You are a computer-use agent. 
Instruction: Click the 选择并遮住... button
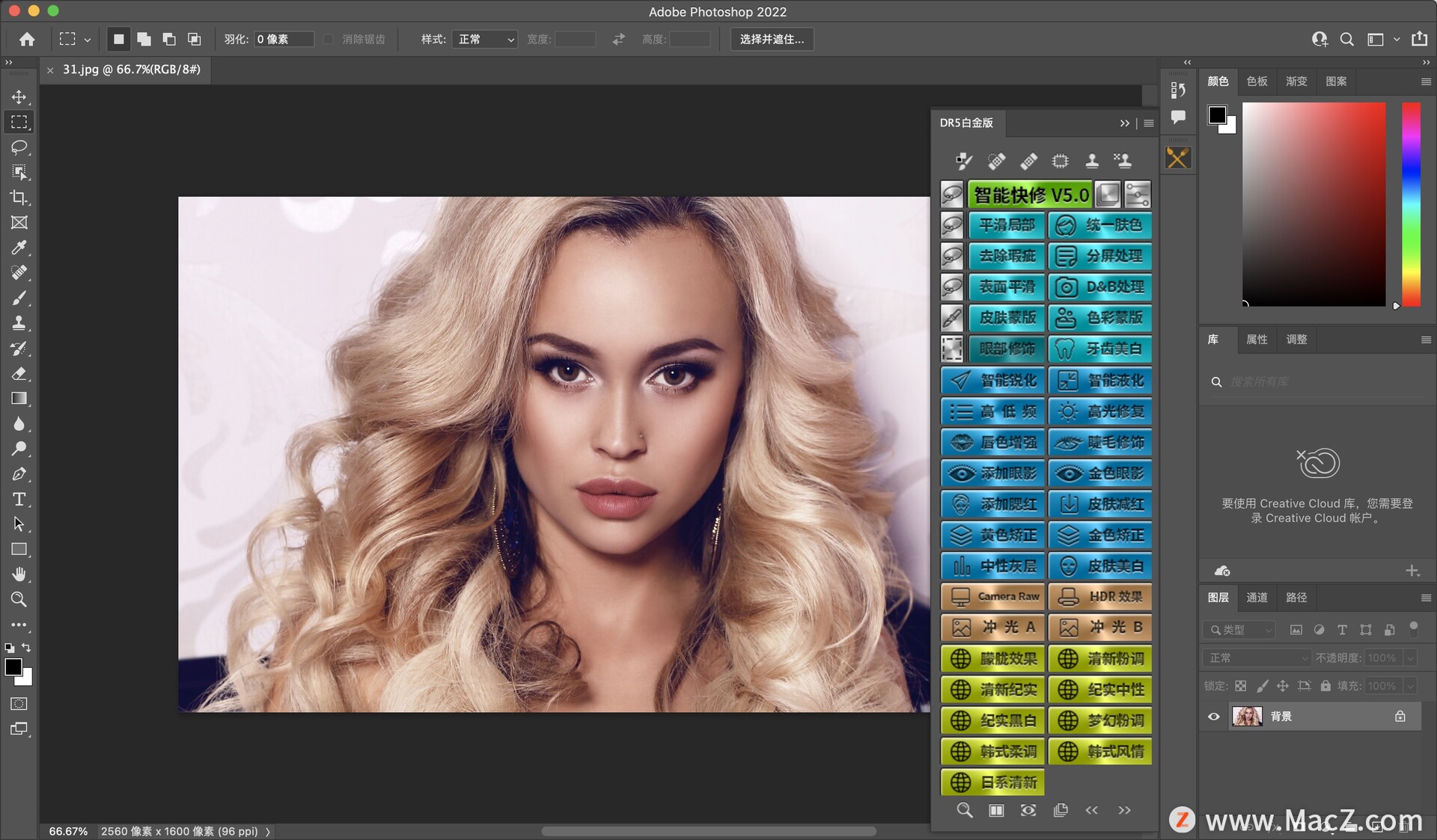[772, 39]
